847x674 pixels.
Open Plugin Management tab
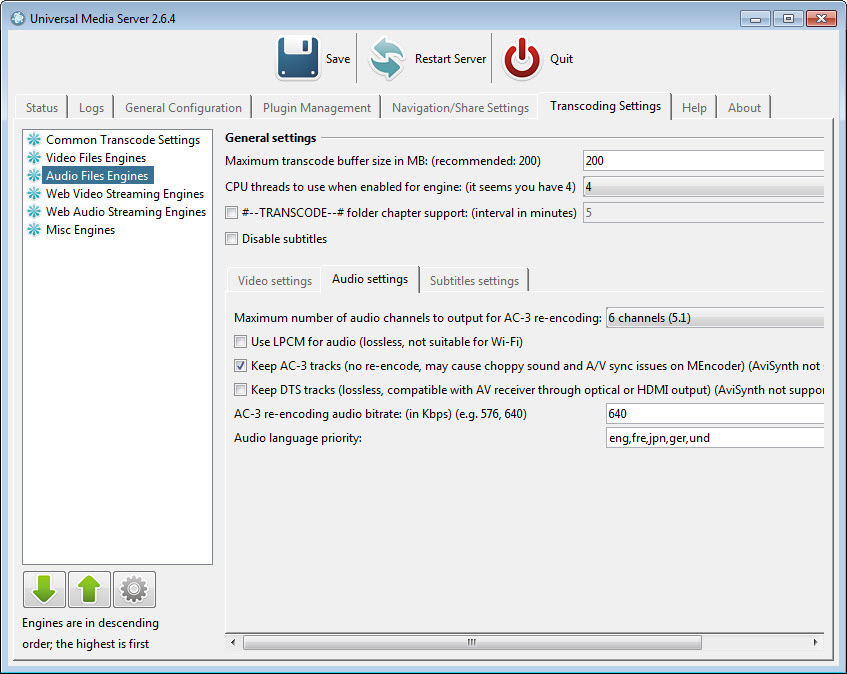coord(317,107)
